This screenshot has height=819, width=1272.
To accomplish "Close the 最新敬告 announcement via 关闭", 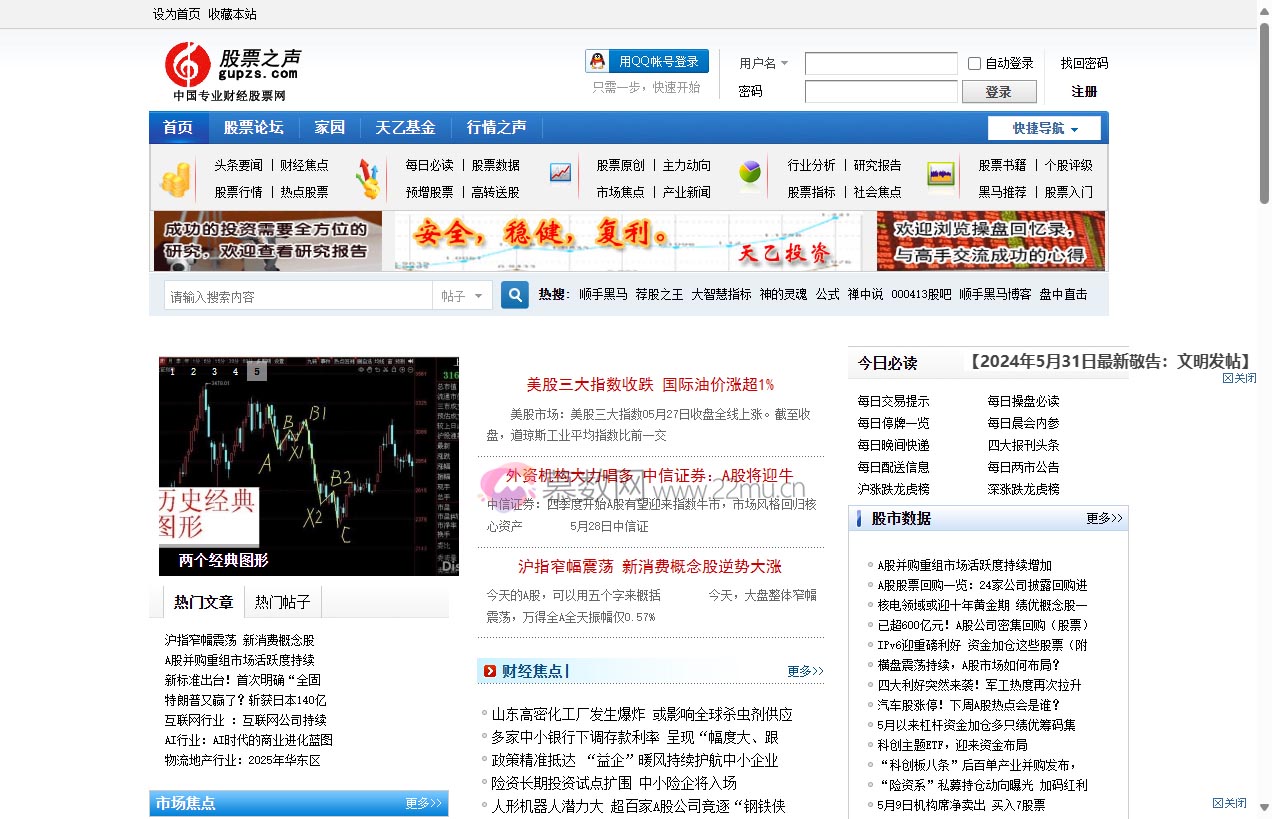I will (1239, 379).
